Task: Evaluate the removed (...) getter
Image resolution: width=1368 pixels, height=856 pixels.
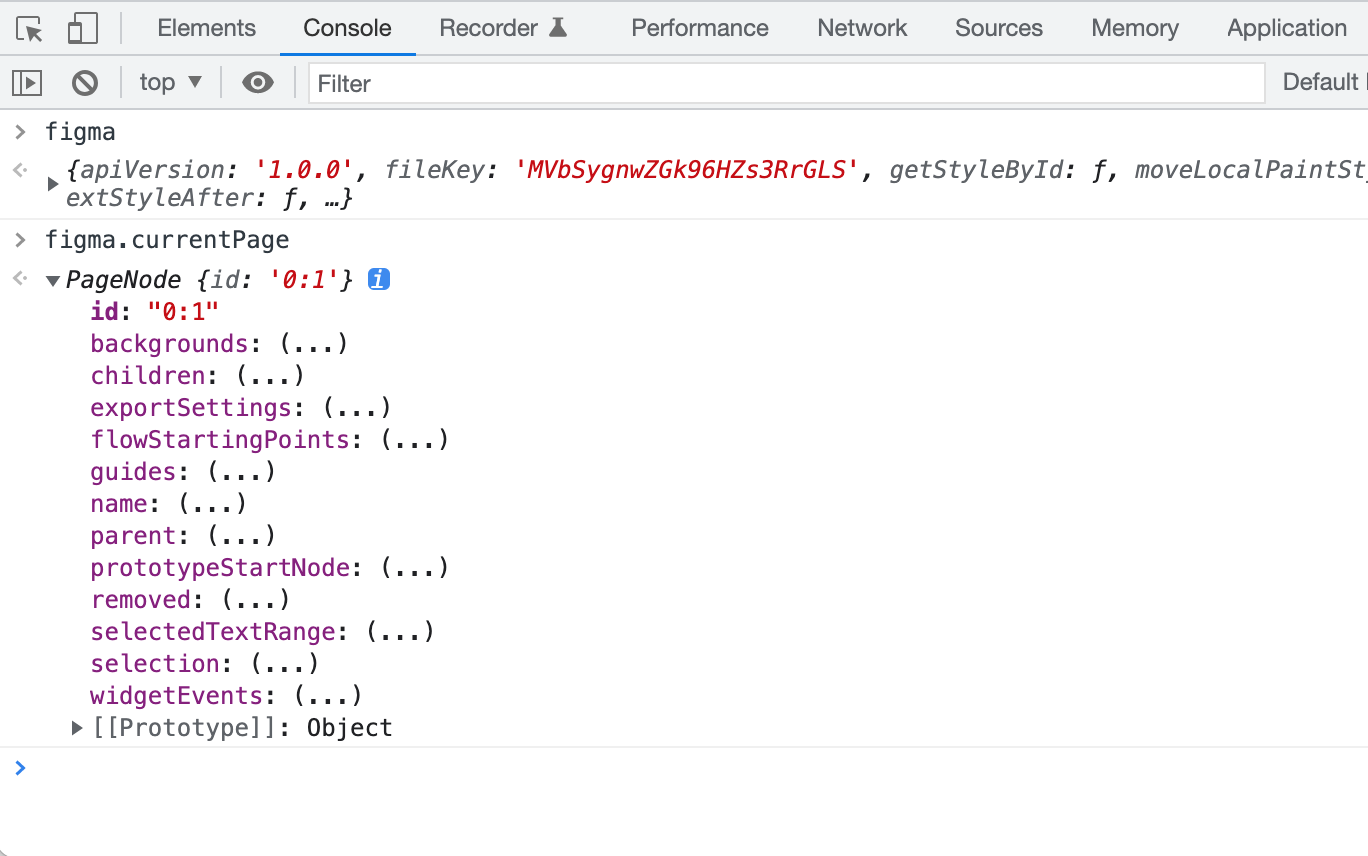Action: 255,600
